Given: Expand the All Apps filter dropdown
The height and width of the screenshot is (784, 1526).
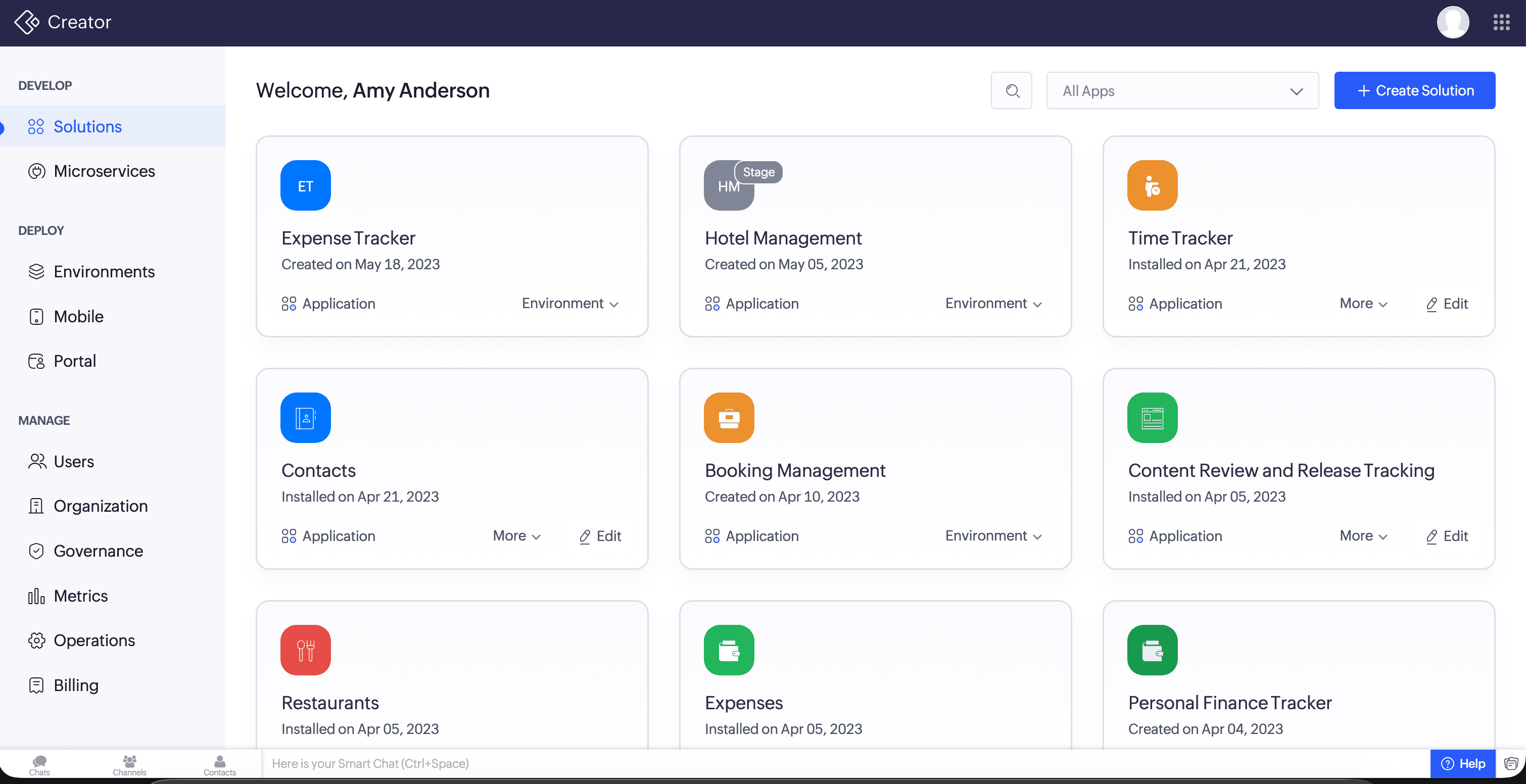Looking at the screenshot, I should coord(1182,90).
